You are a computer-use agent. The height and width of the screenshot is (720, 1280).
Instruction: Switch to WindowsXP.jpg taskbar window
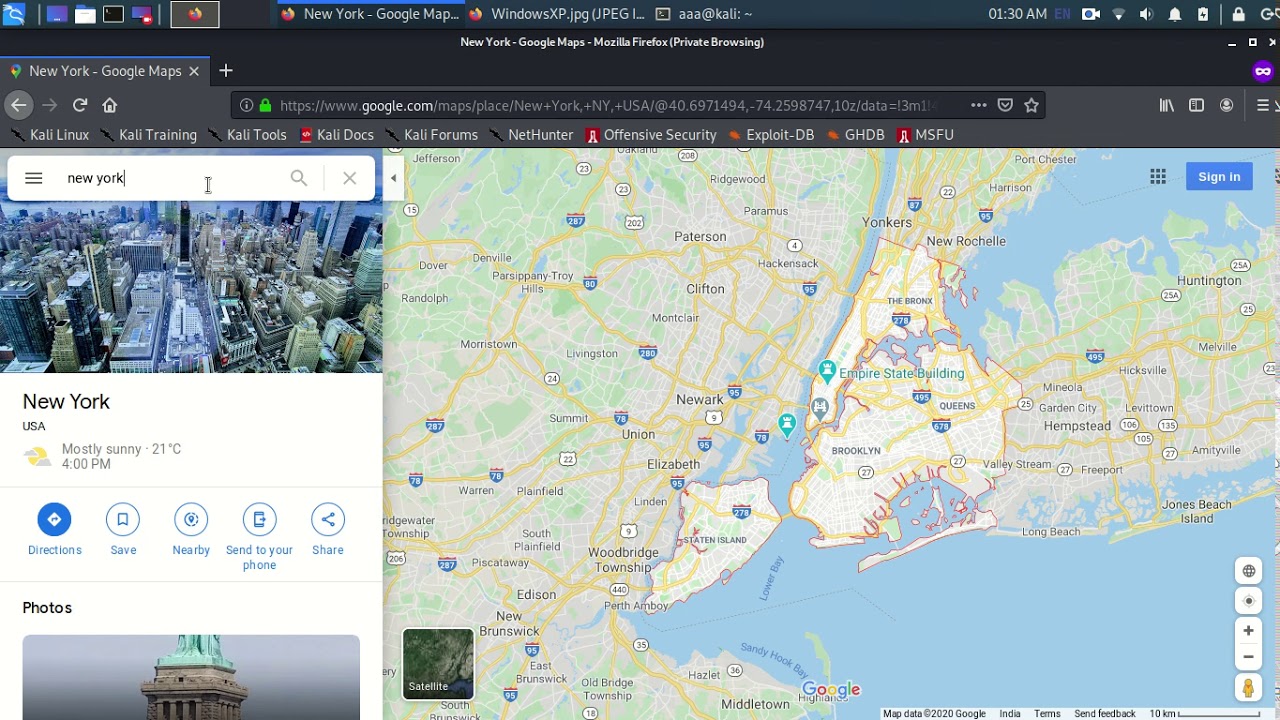[557, 14]
